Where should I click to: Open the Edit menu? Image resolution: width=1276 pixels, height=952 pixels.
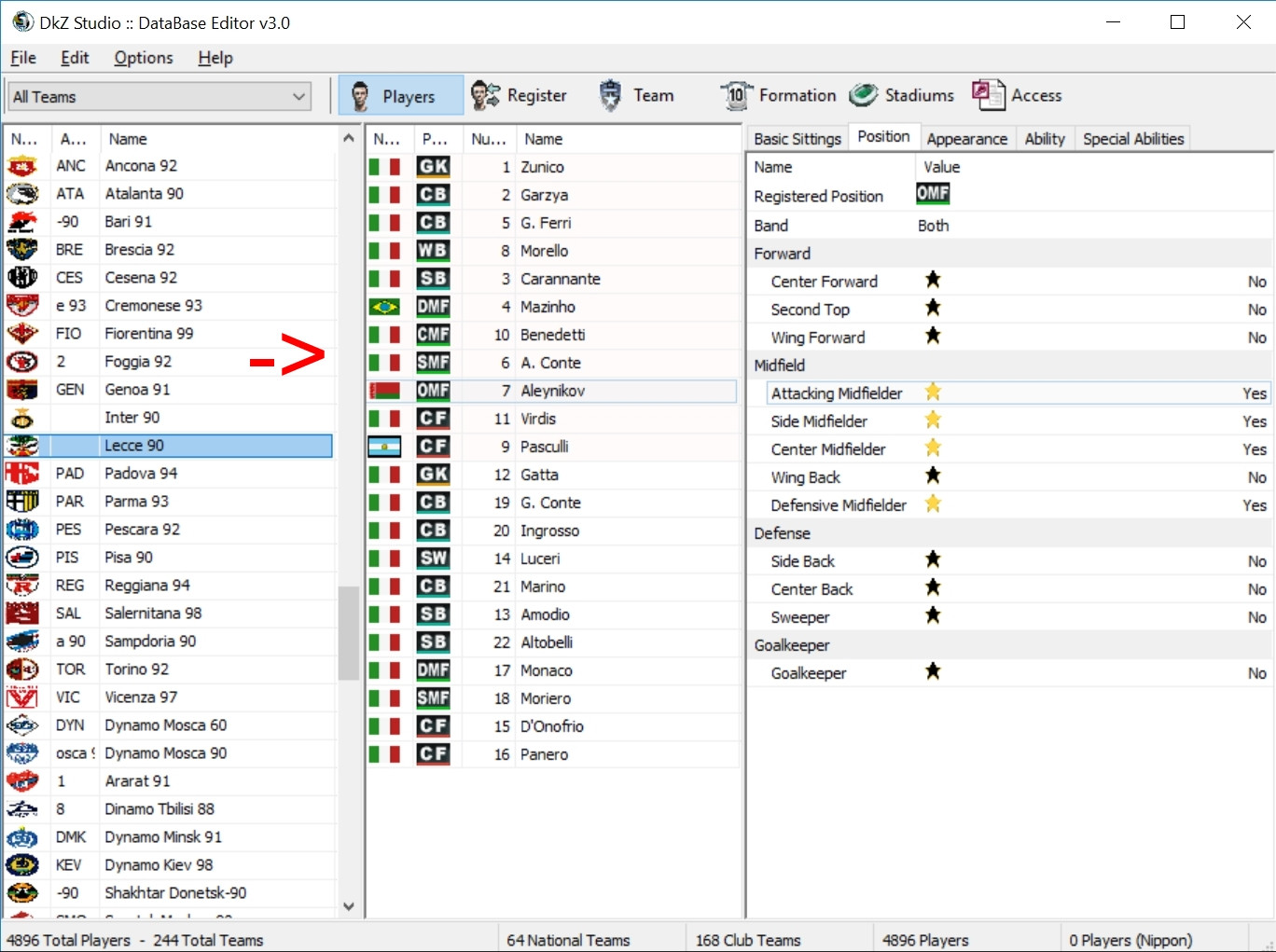click(x=75, y=58)
